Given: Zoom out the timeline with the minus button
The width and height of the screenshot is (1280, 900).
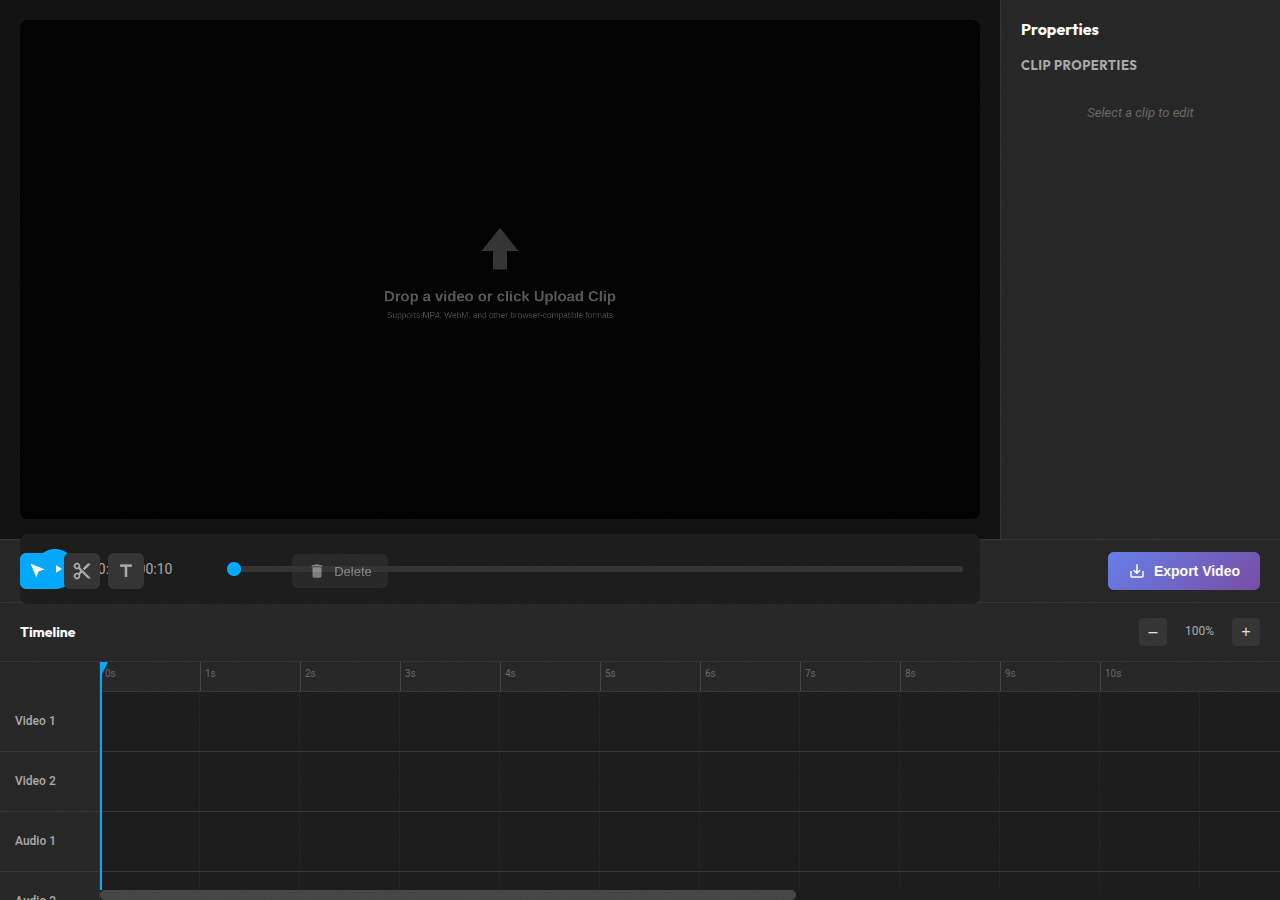Looking at the screenshot, I should (x=1153, y=631).
